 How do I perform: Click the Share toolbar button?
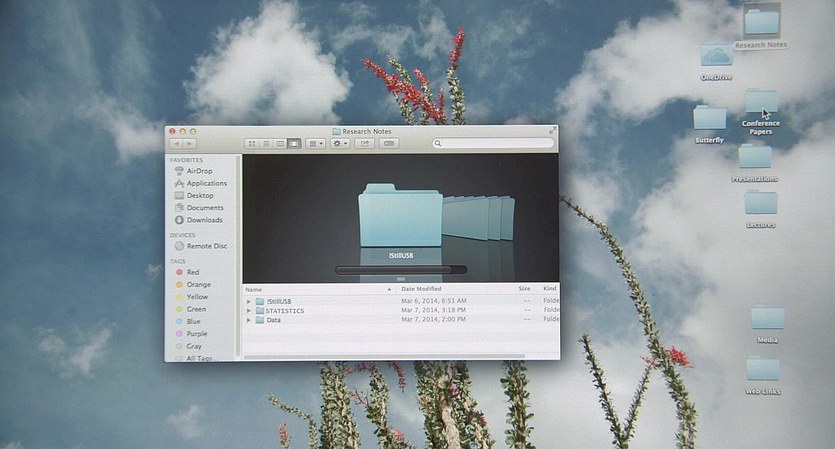pos(365,144)
